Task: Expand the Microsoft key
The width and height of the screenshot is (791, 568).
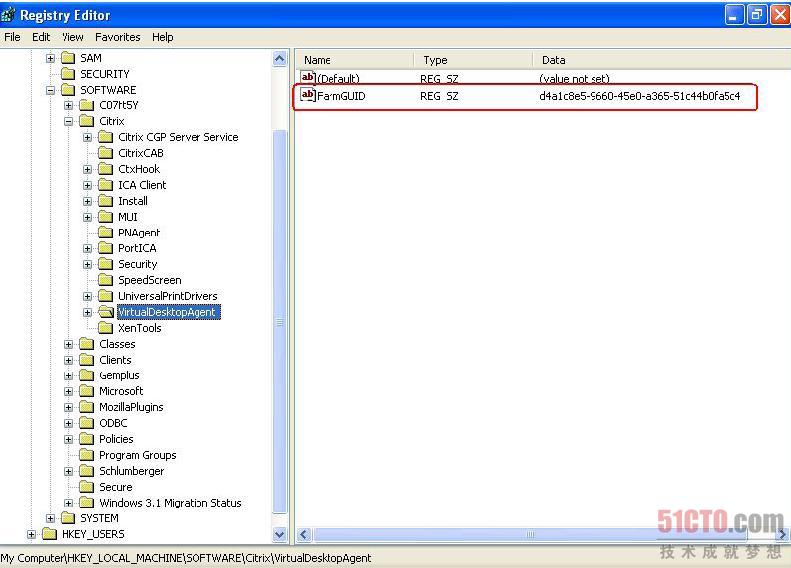Action: pos(69,392)
